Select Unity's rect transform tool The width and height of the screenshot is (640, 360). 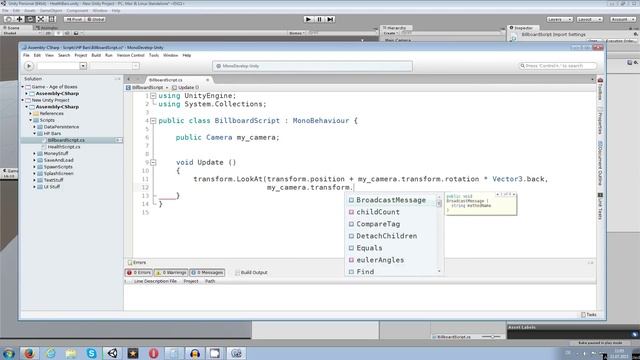52,19
